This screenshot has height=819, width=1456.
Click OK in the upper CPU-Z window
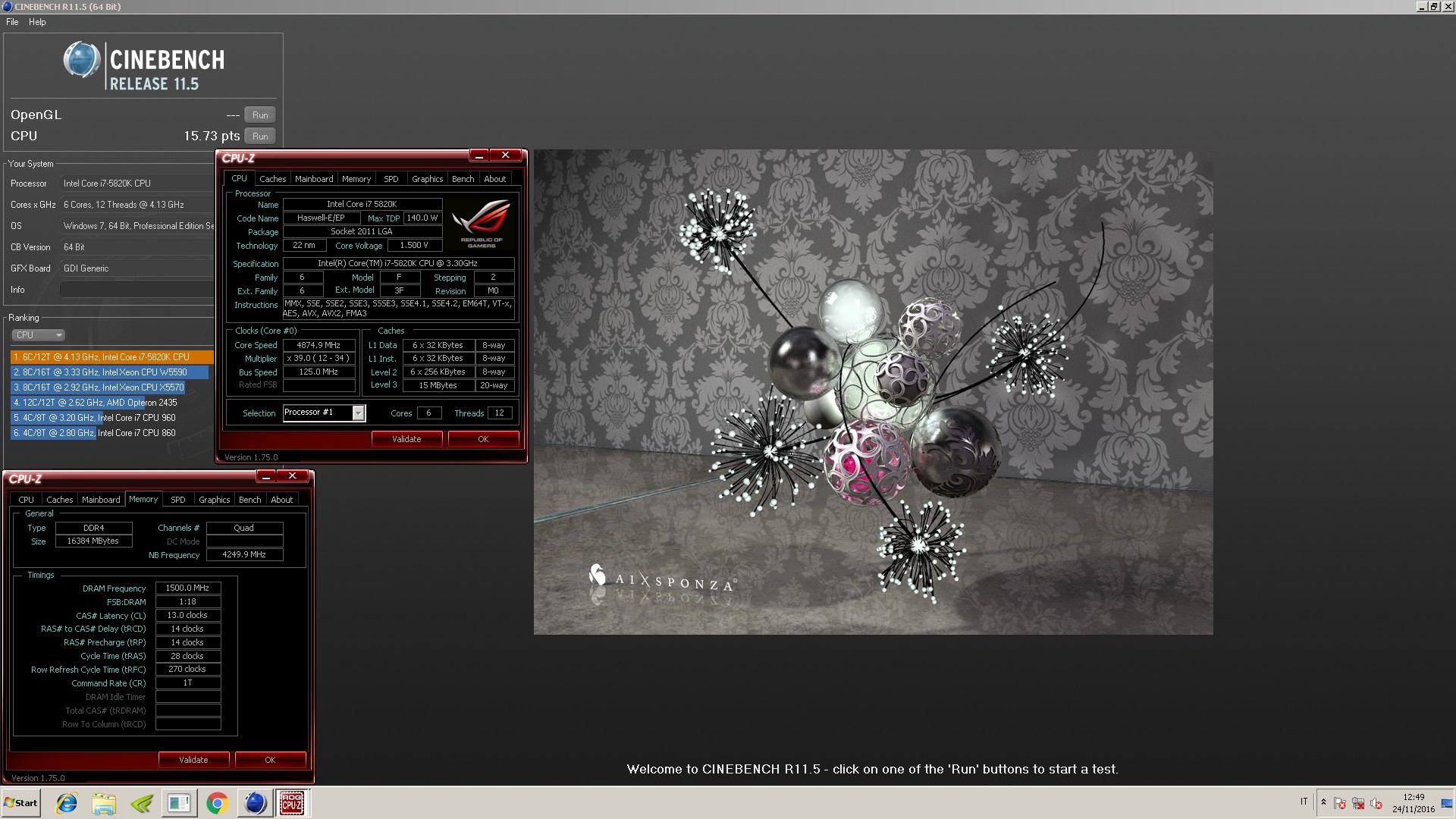coord(483,439)
